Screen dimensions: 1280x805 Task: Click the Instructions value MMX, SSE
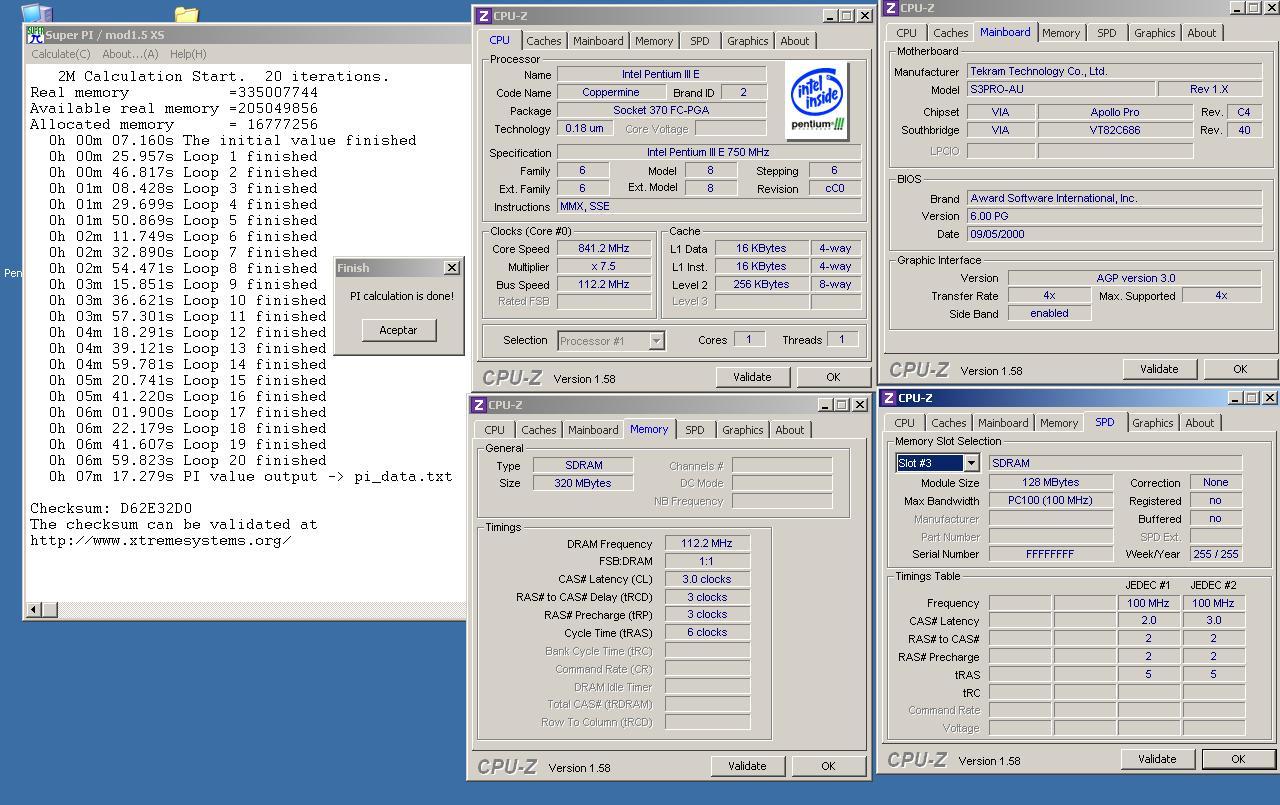pyautogui.click(x=709, y=207)
